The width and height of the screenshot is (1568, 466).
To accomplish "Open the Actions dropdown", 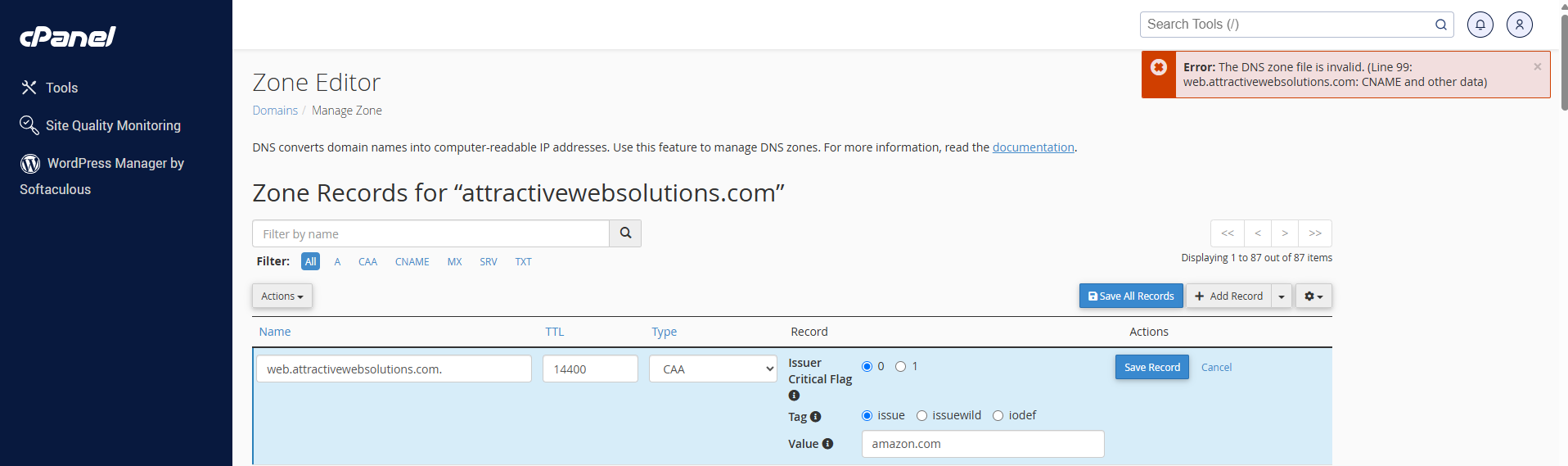I will click(282, 296).
